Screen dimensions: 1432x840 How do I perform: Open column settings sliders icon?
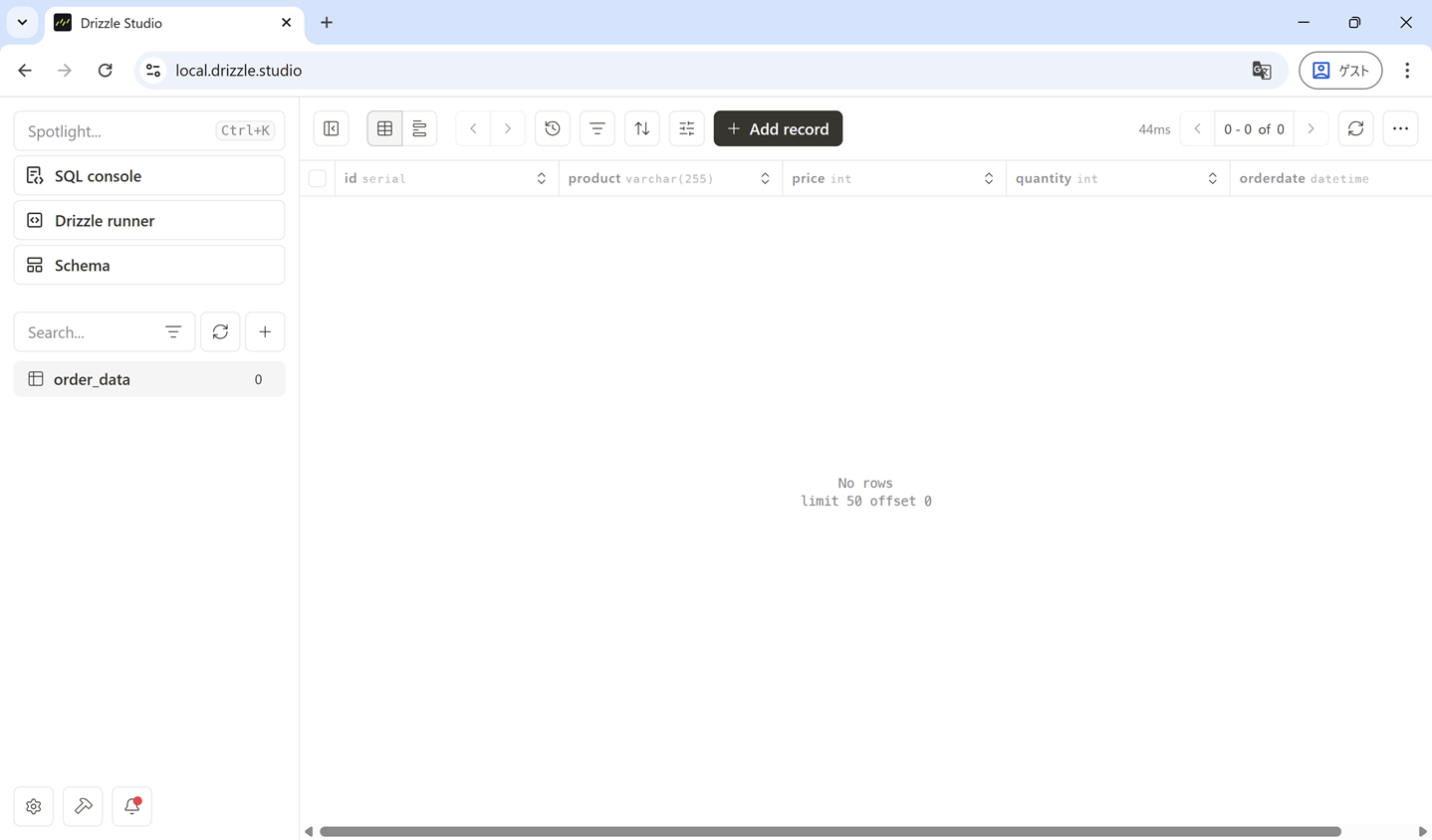687,128
